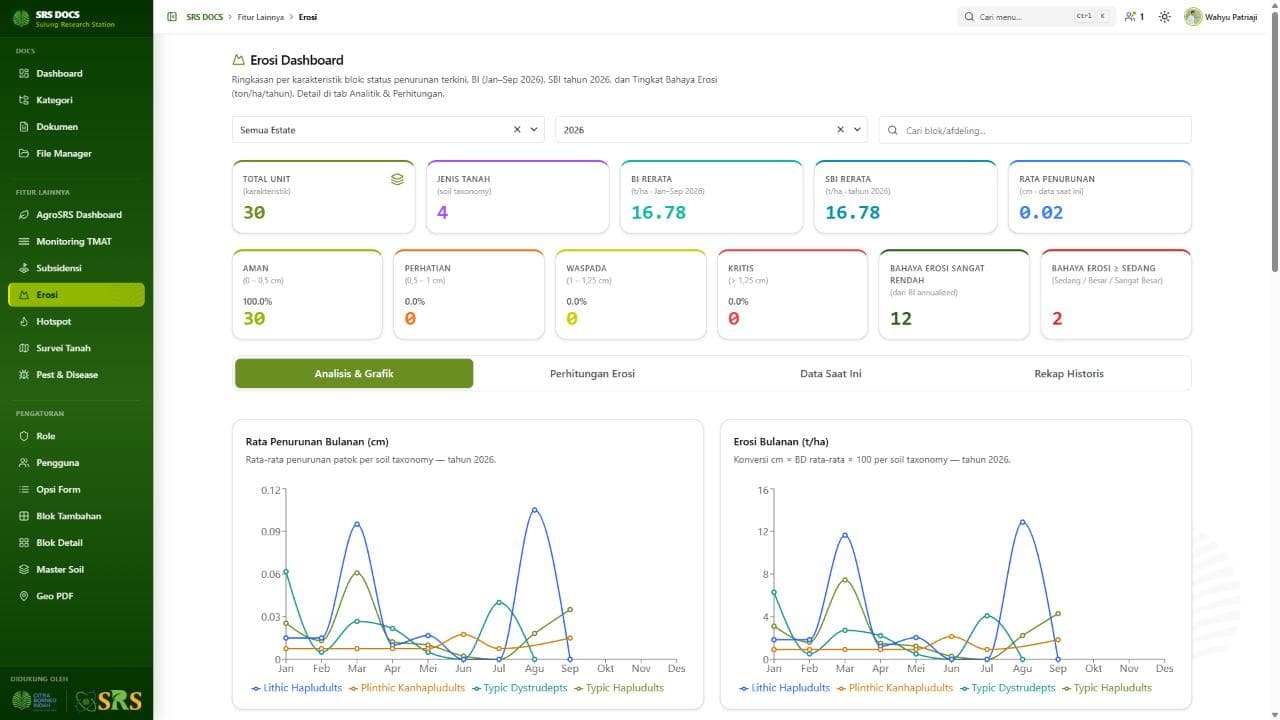1280x720 pixels.
Task: Collapse the sidebar panel icon
Action: coord(172,17)
